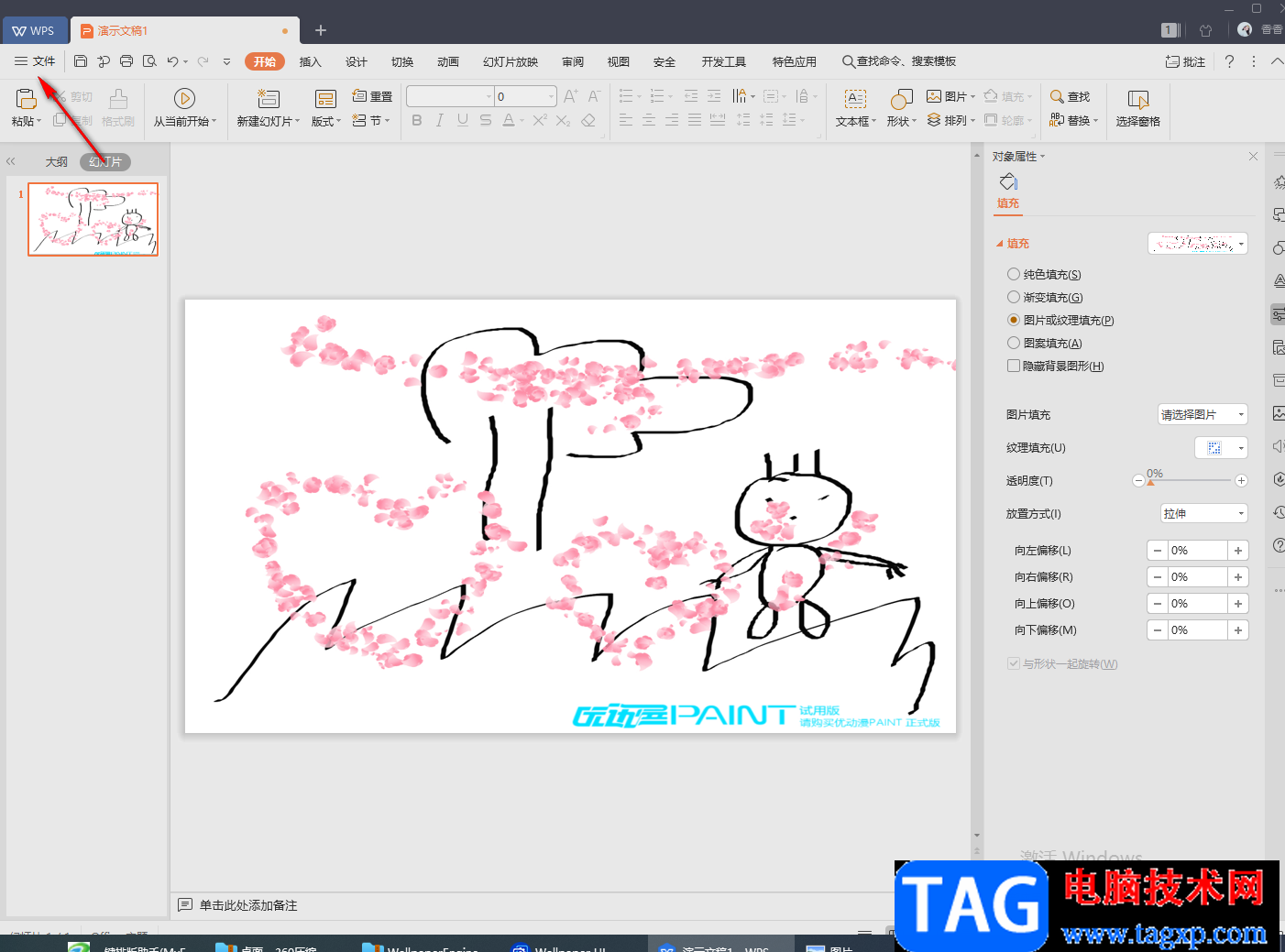This screenshot has width=1285, height=952.
Task: Click the 查找命令、搜索模板 search box
Action: (x=899, y=61)
